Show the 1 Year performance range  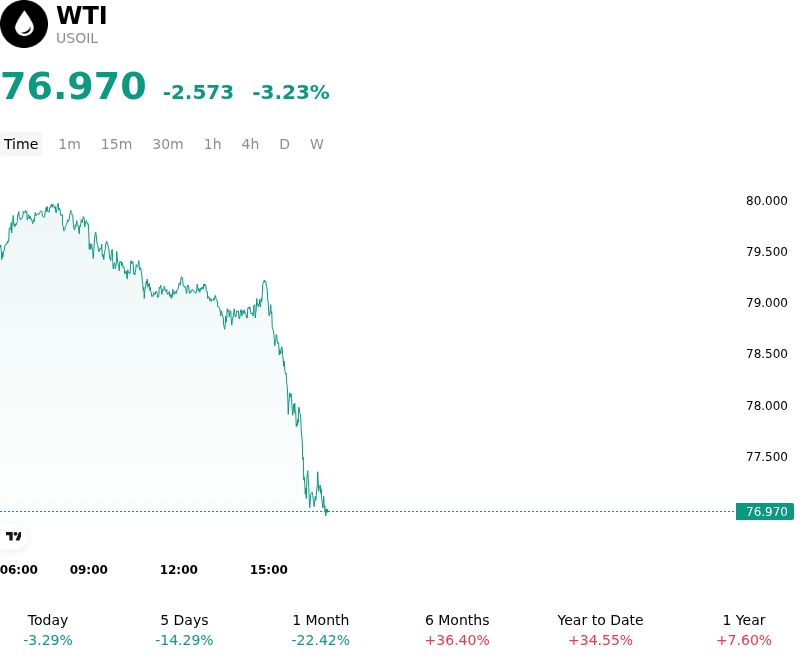[744, 630]
